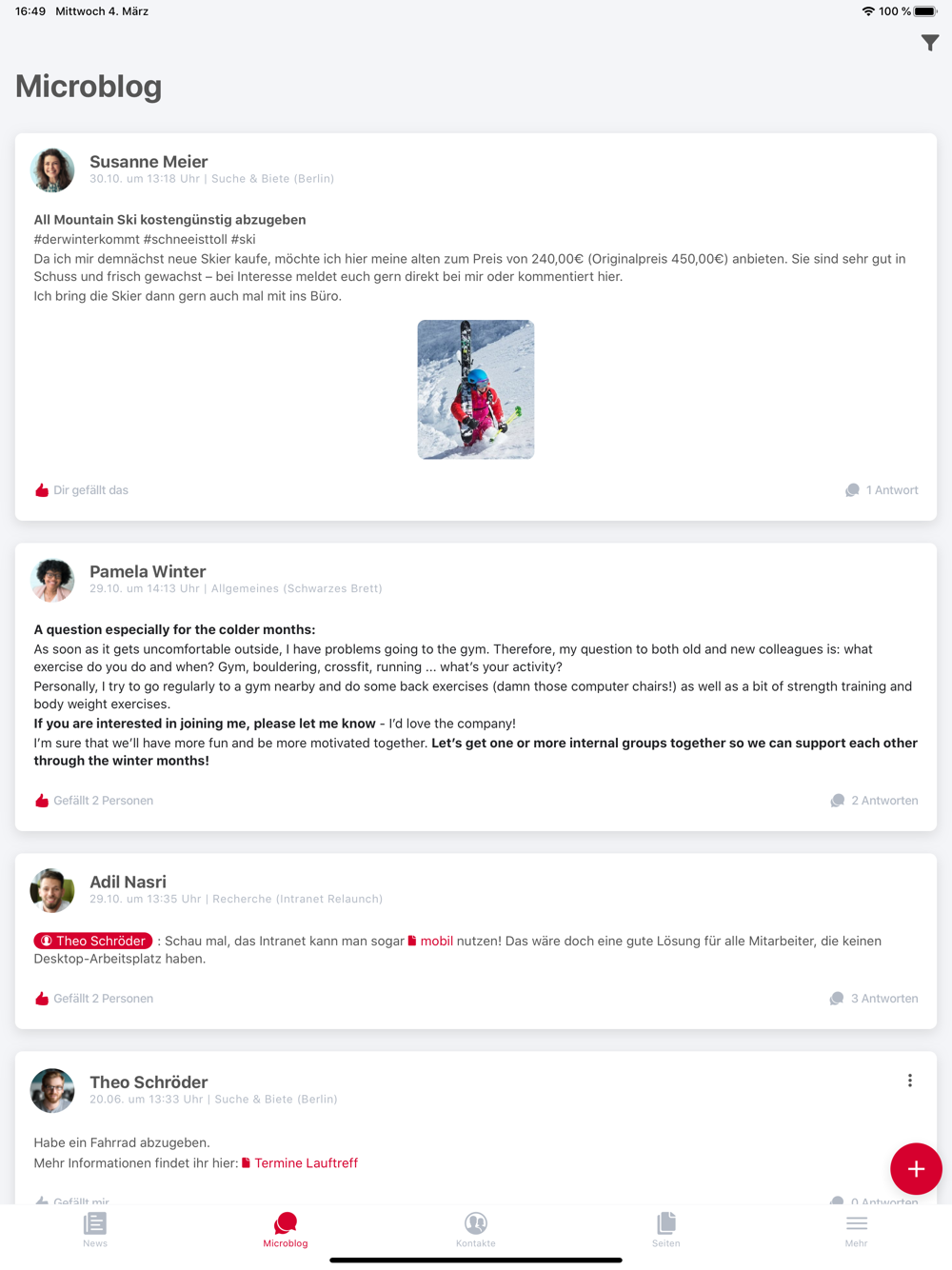Open Adil Nasri's profile avatar
This screenshot has width=952, height=1270.
click(x=52, y=890)
